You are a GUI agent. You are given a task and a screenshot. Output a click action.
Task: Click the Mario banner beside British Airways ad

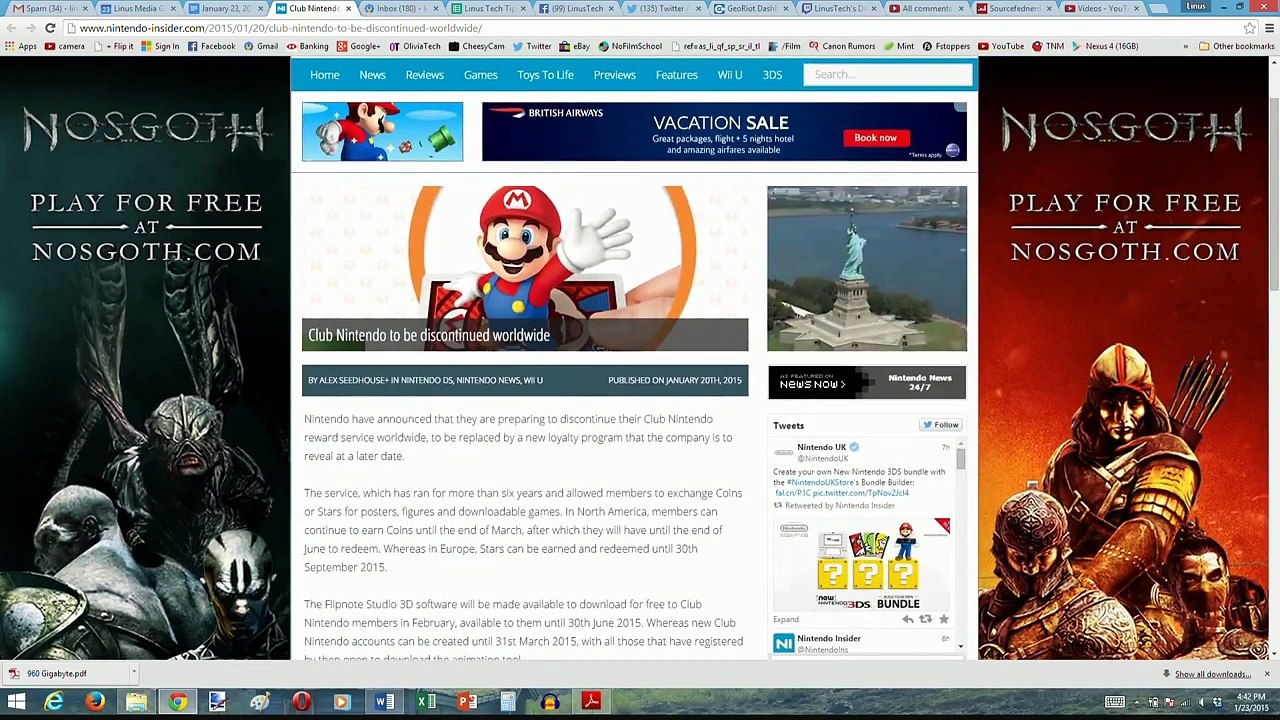click(383, 131)
